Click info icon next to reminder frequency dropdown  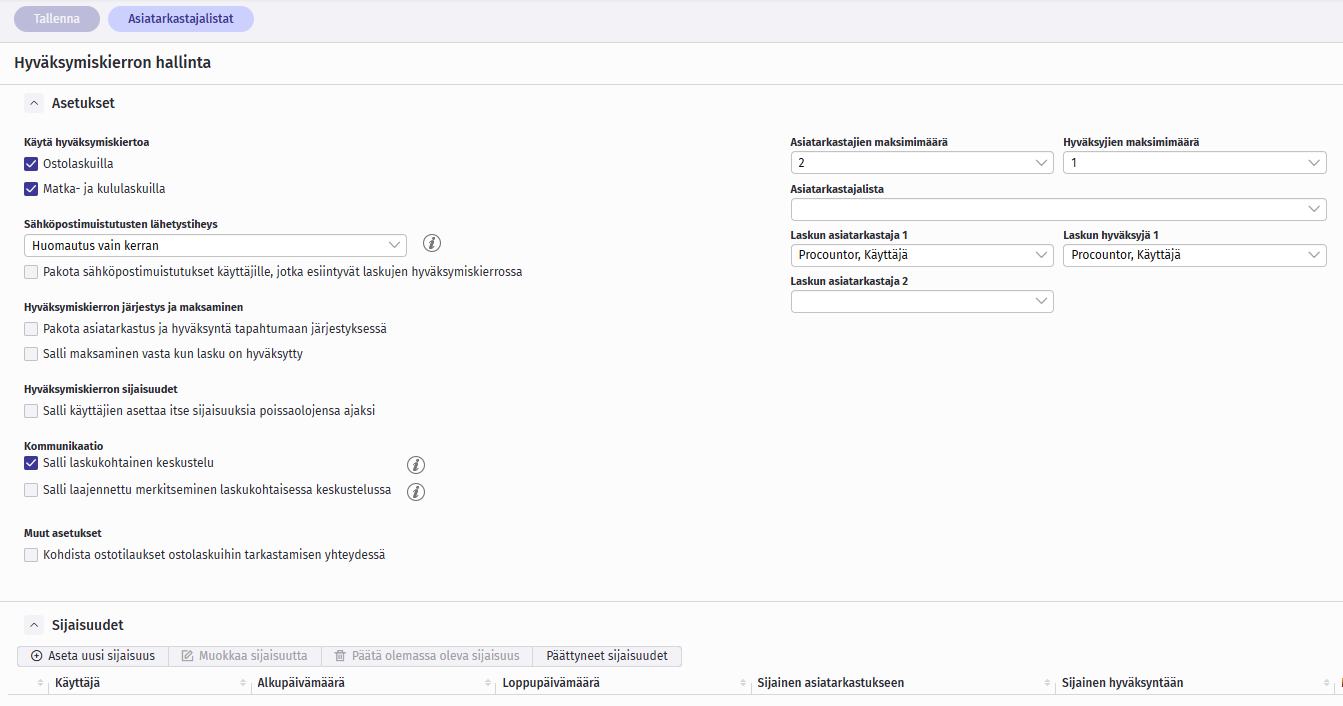point(432,243)
